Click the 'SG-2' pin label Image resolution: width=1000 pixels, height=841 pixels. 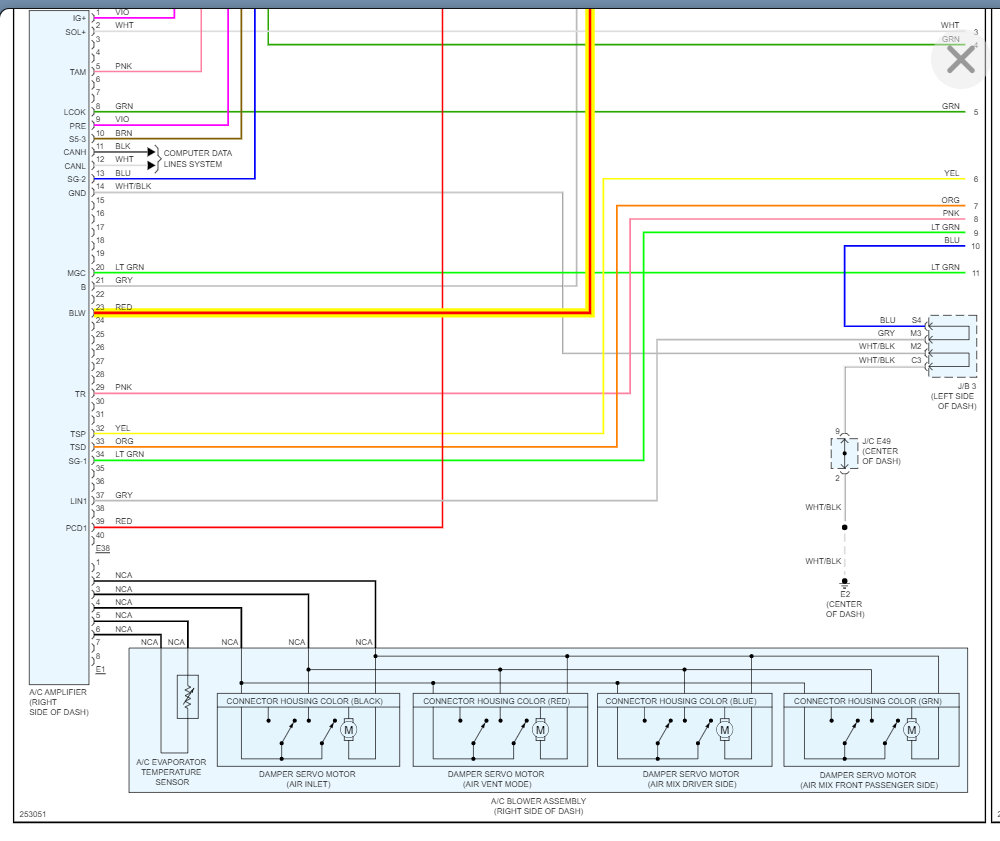(x=77, y=179)
